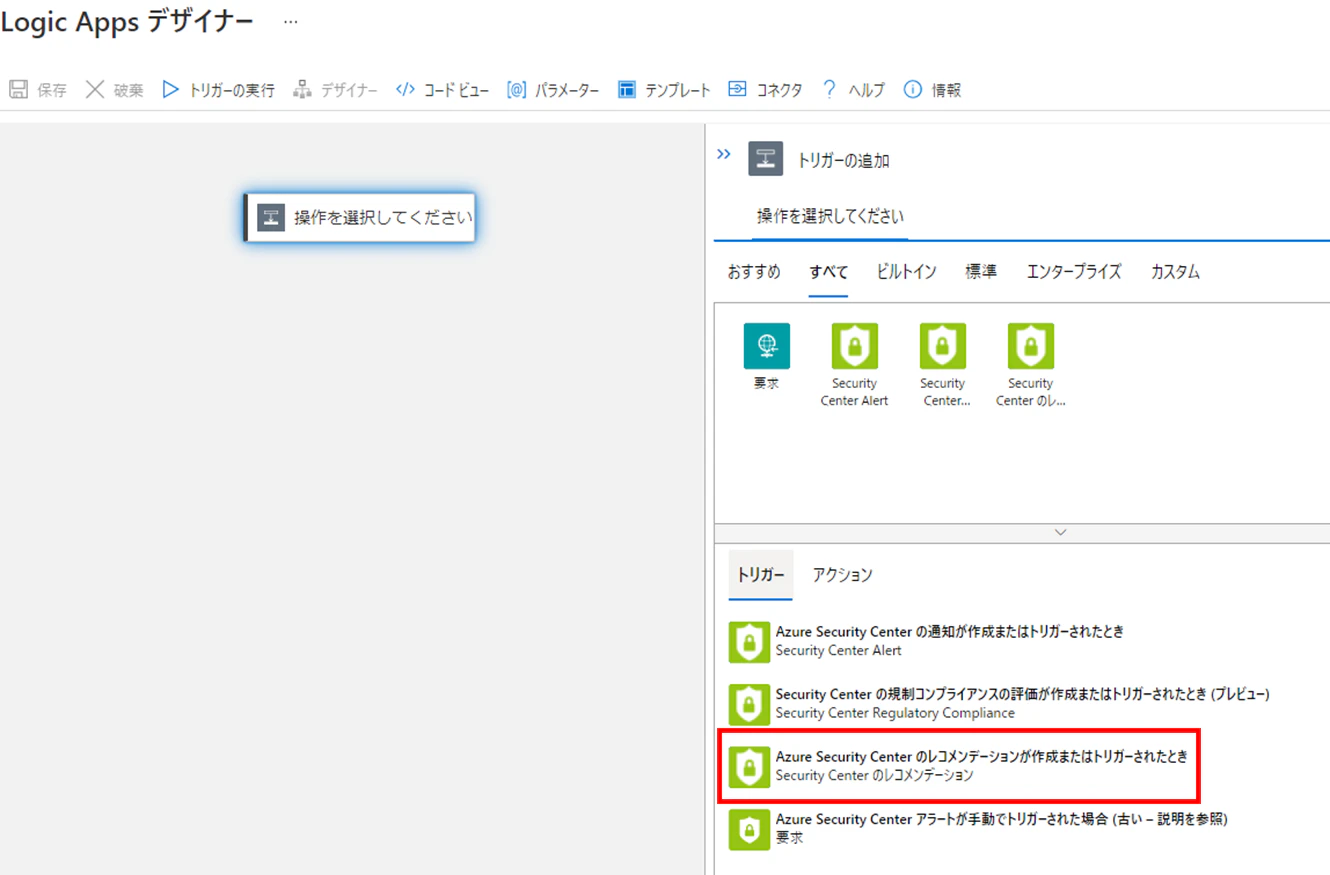The image size is (1330, 875).
Task: Collapse connector list with down chevron
Action: 1061,533
